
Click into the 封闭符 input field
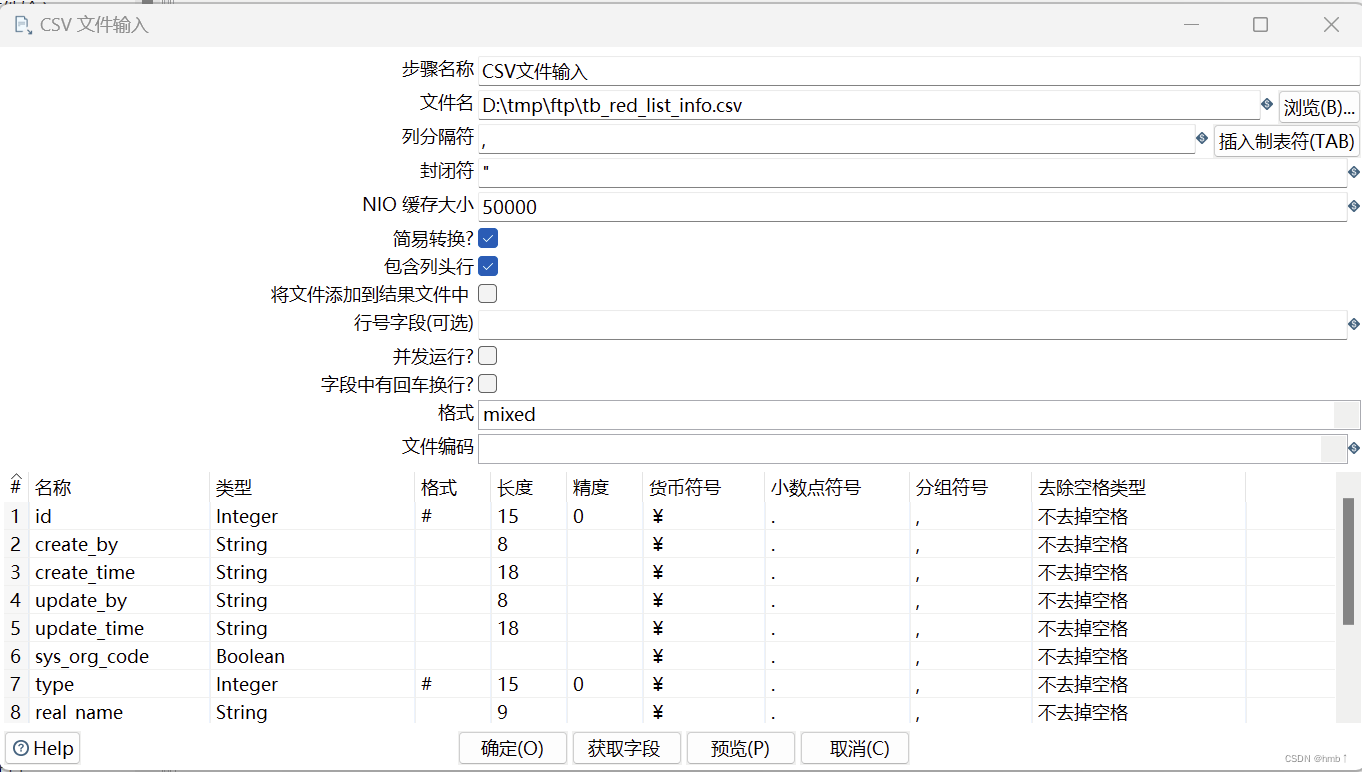912,172
